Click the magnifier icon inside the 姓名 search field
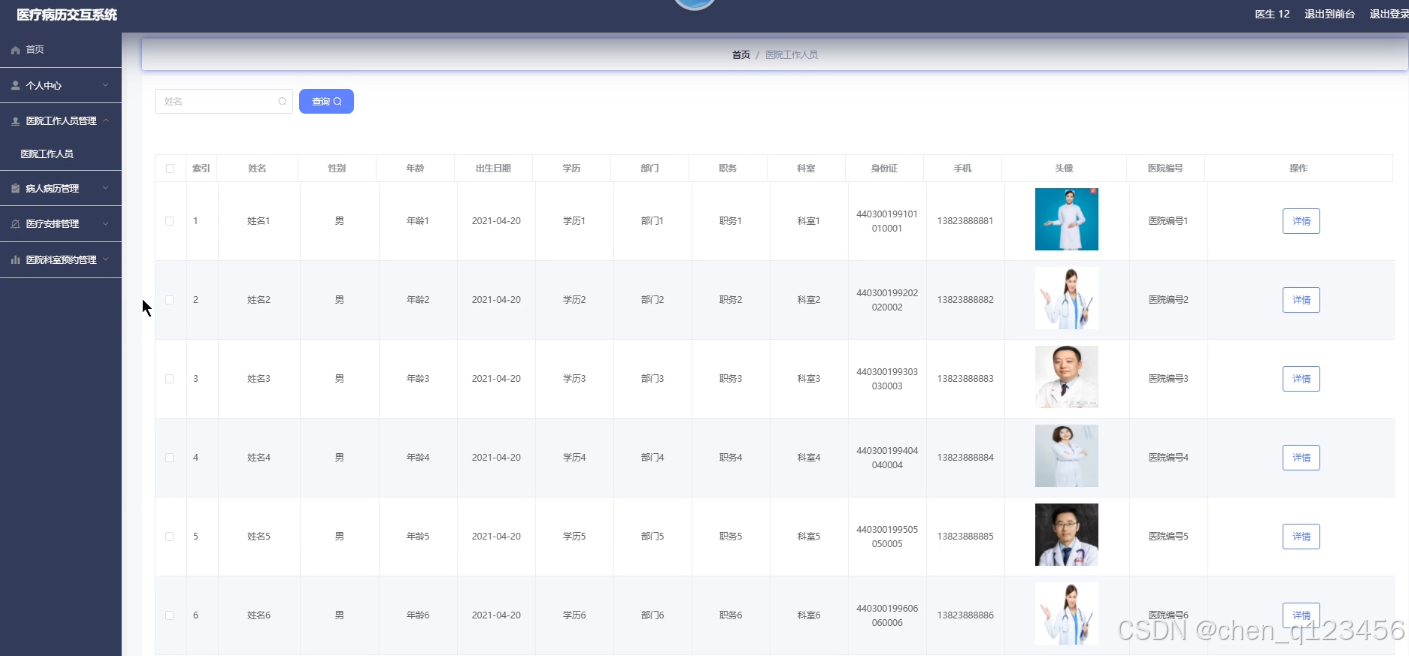The image size is (1409, 656). click(x=282, y=101)
